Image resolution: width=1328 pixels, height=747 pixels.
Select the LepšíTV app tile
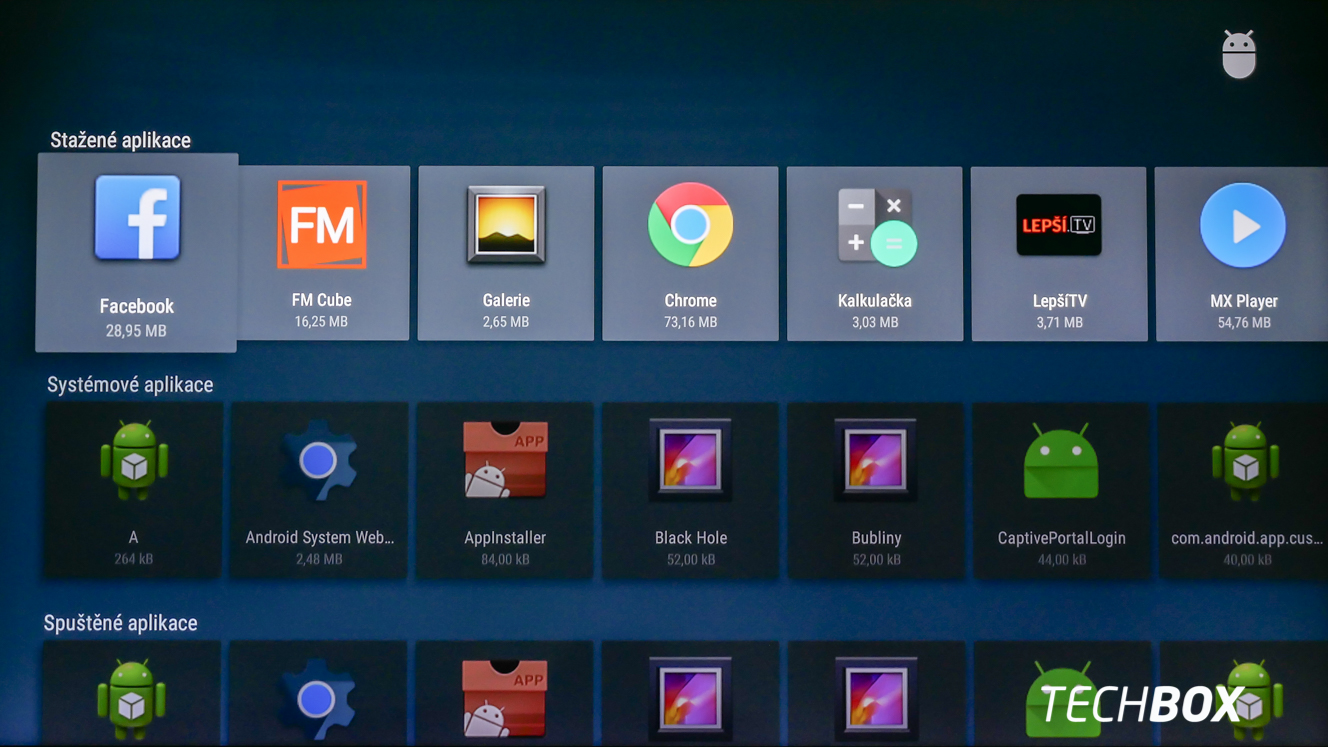pyautogui.click(x=1059, y=254)
